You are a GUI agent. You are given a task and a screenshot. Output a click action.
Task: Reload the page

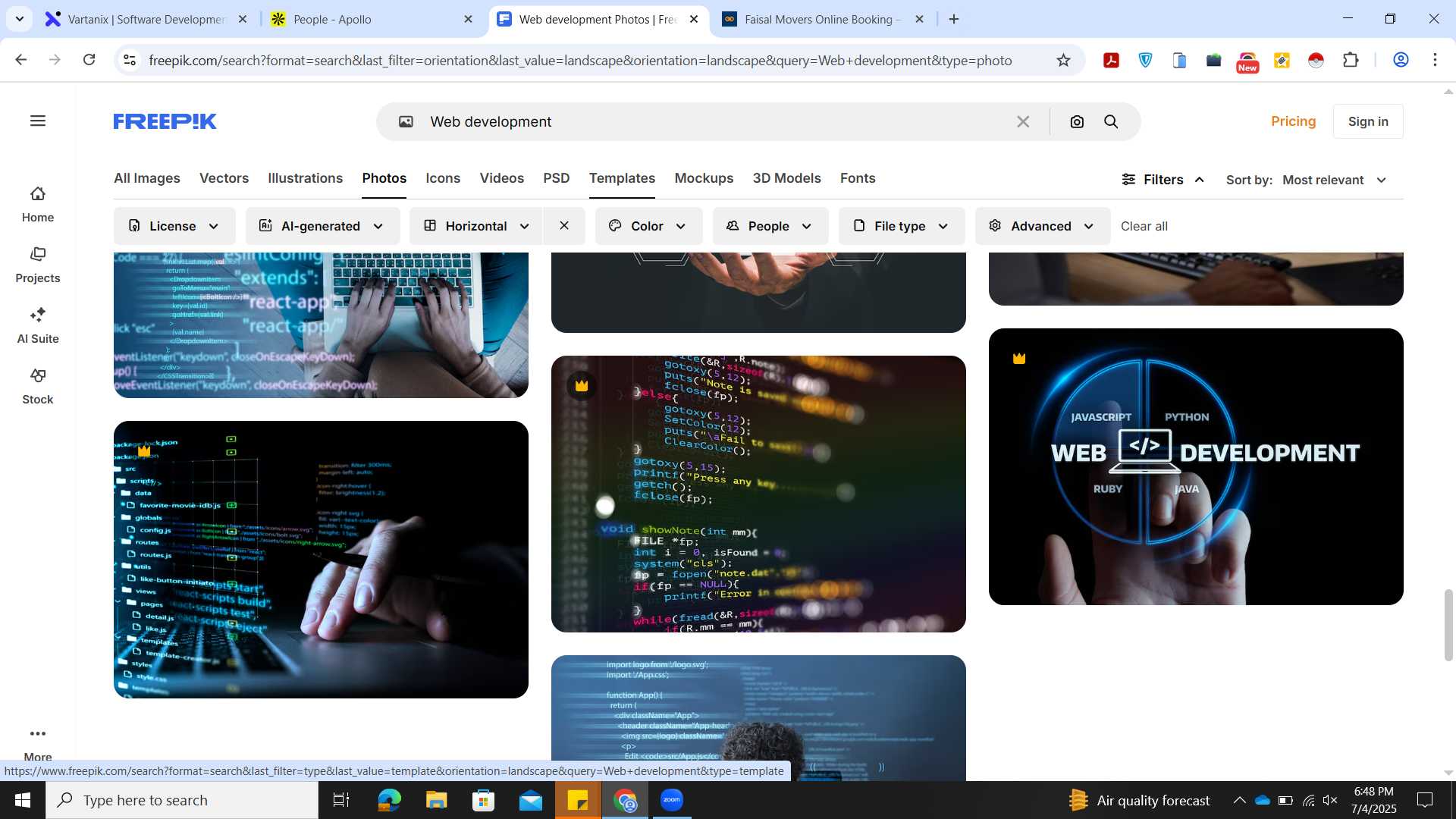(89, 60)
